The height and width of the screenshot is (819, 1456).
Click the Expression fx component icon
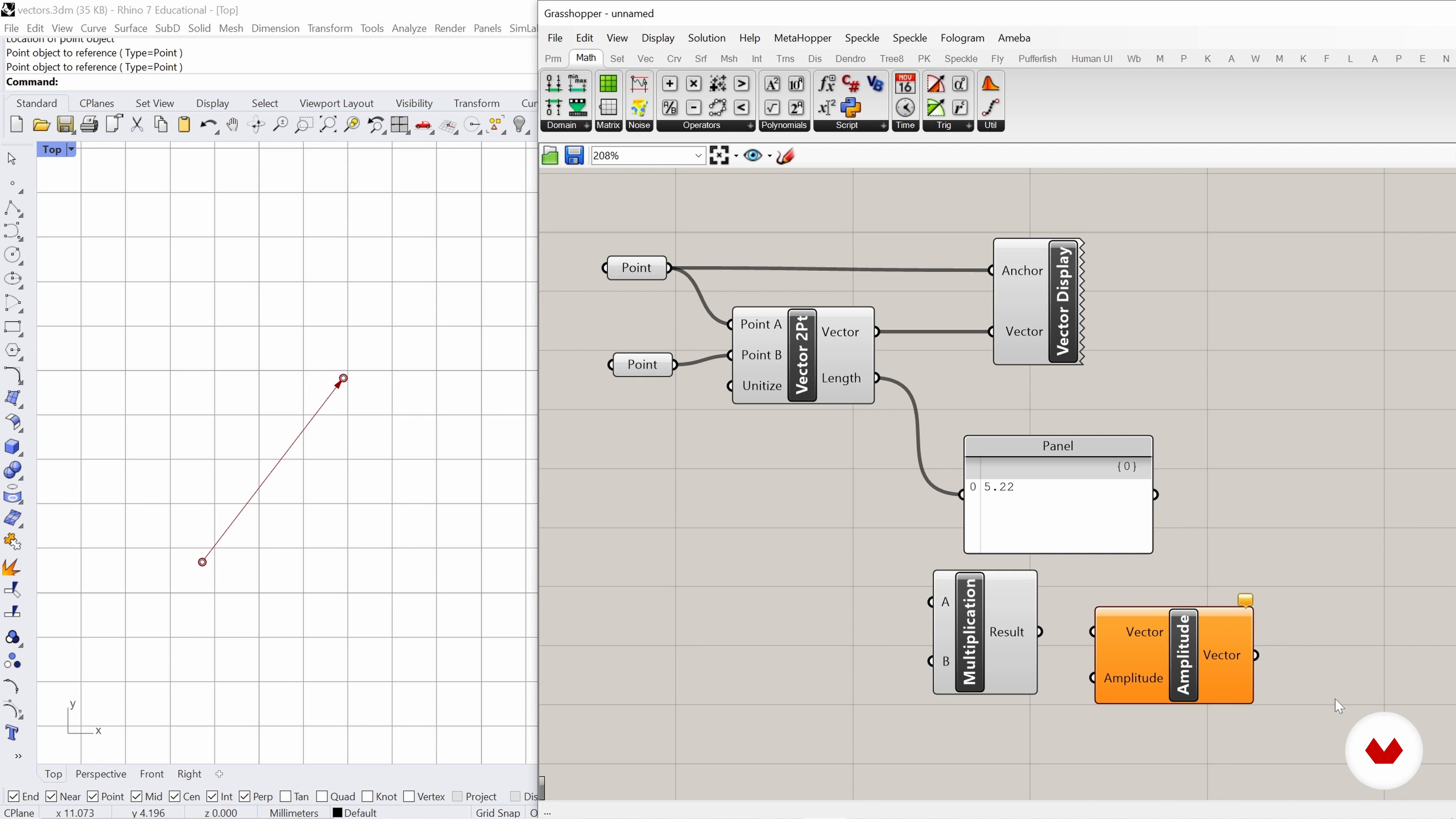pyautogui.click(x=827, y=84)
